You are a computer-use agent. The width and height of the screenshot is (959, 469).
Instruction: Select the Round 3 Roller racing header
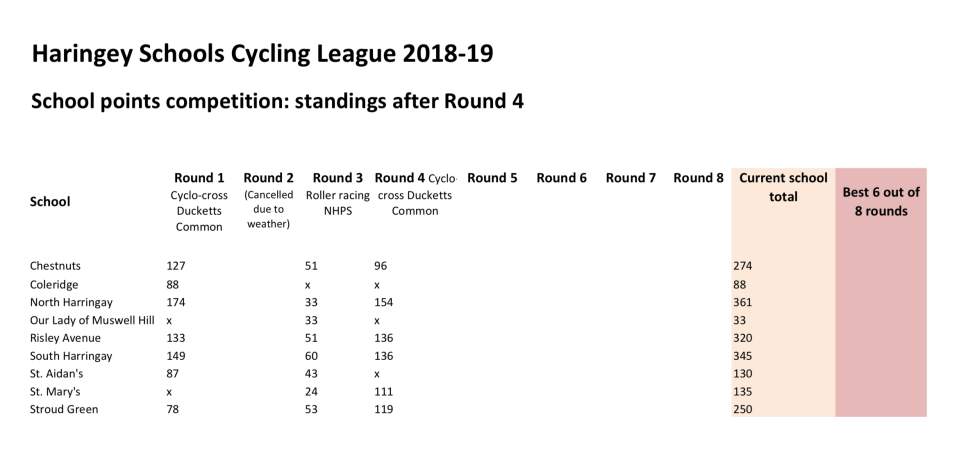coord(337,194)
